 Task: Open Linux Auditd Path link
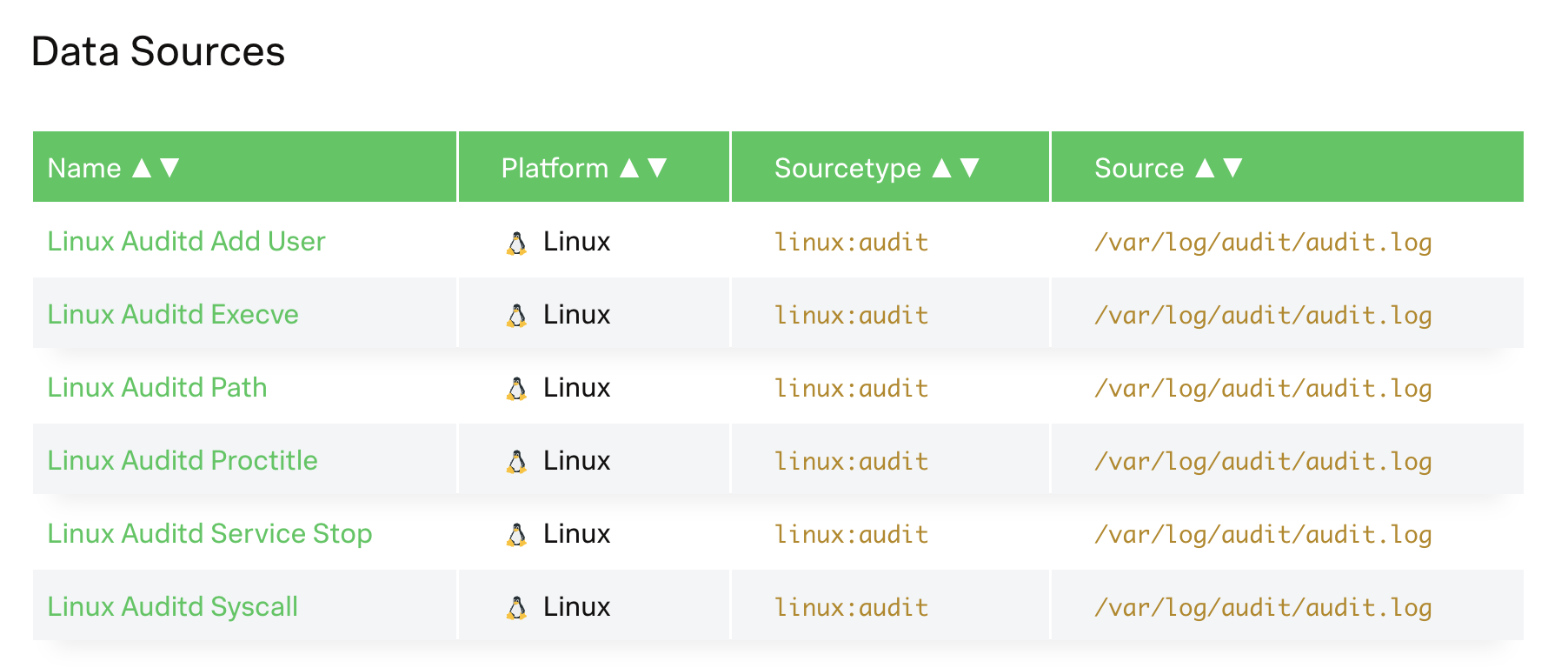(157, 387)
